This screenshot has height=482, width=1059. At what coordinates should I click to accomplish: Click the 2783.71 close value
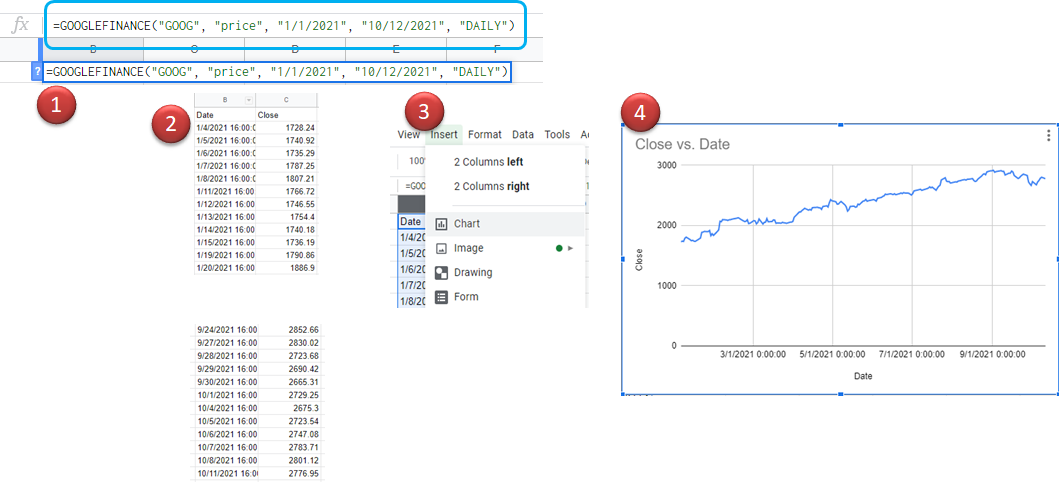pyautogui.click(x=303, y=447)
